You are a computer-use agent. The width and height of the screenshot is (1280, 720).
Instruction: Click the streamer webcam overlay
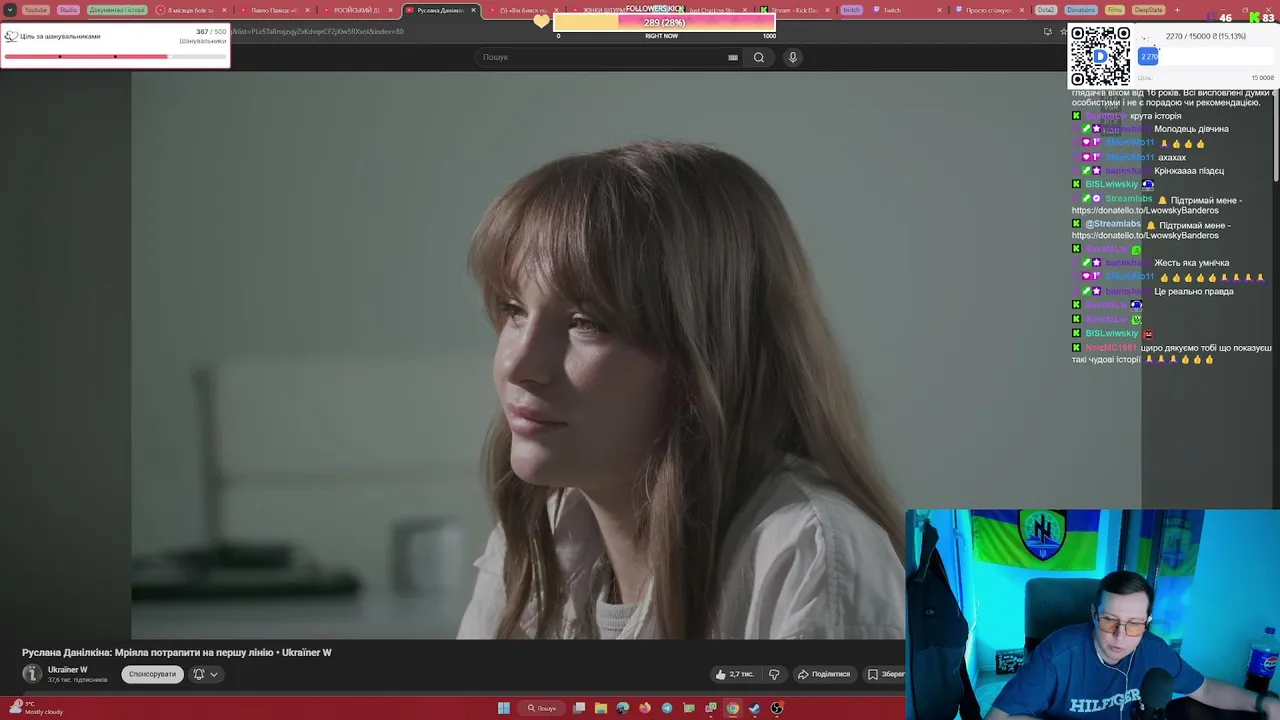(x=1093, y=614)
